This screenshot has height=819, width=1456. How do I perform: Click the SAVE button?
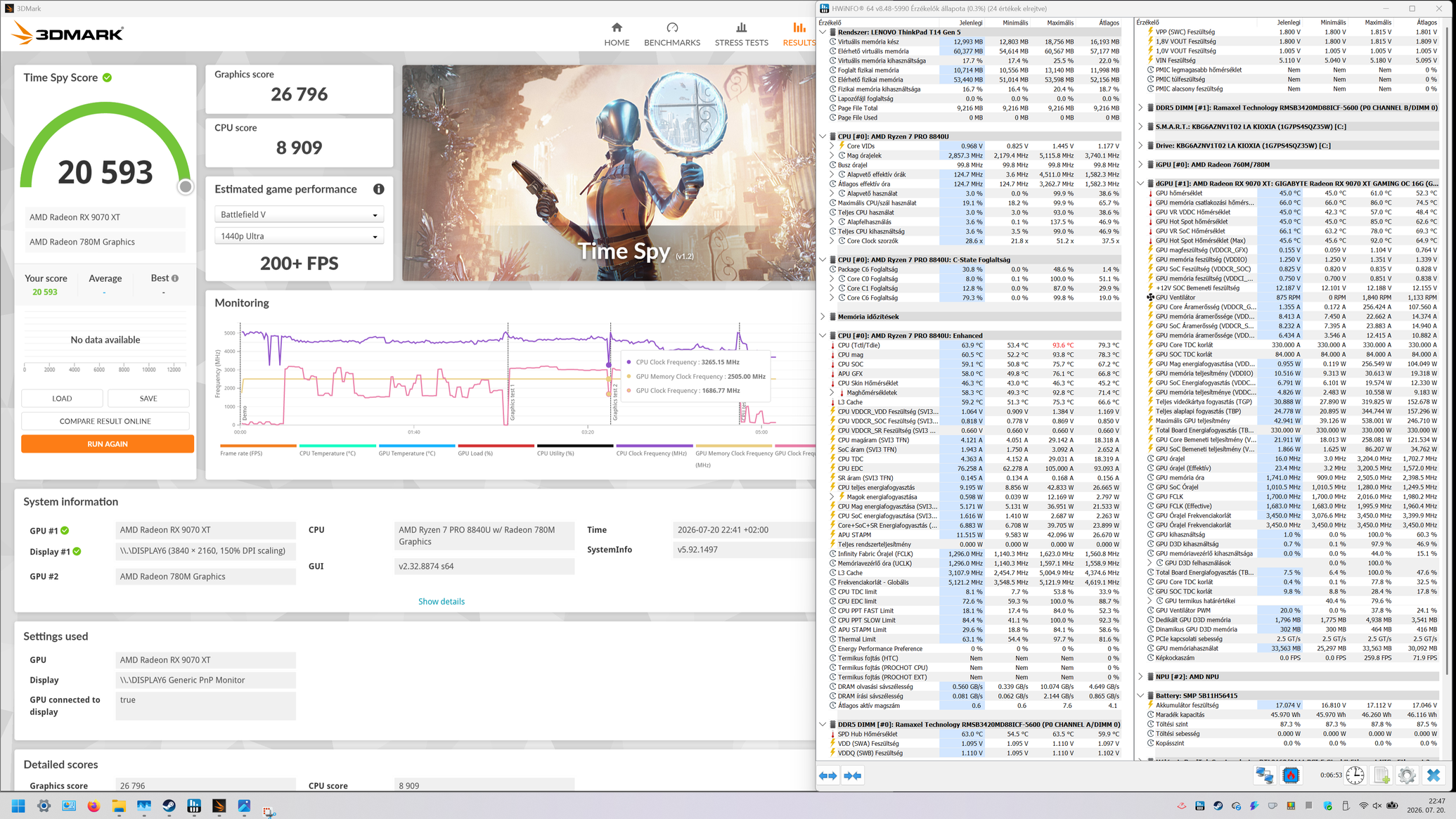coord(148,399)
